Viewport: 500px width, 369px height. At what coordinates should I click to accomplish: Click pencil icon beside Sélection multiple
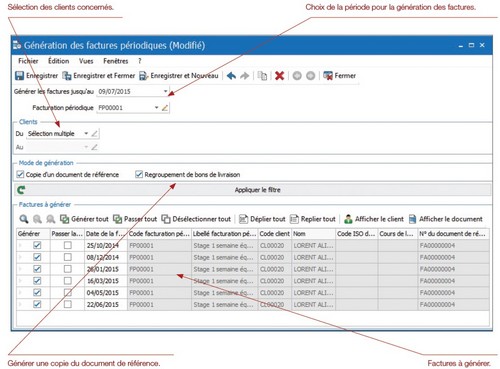click(x=94, y=134)
